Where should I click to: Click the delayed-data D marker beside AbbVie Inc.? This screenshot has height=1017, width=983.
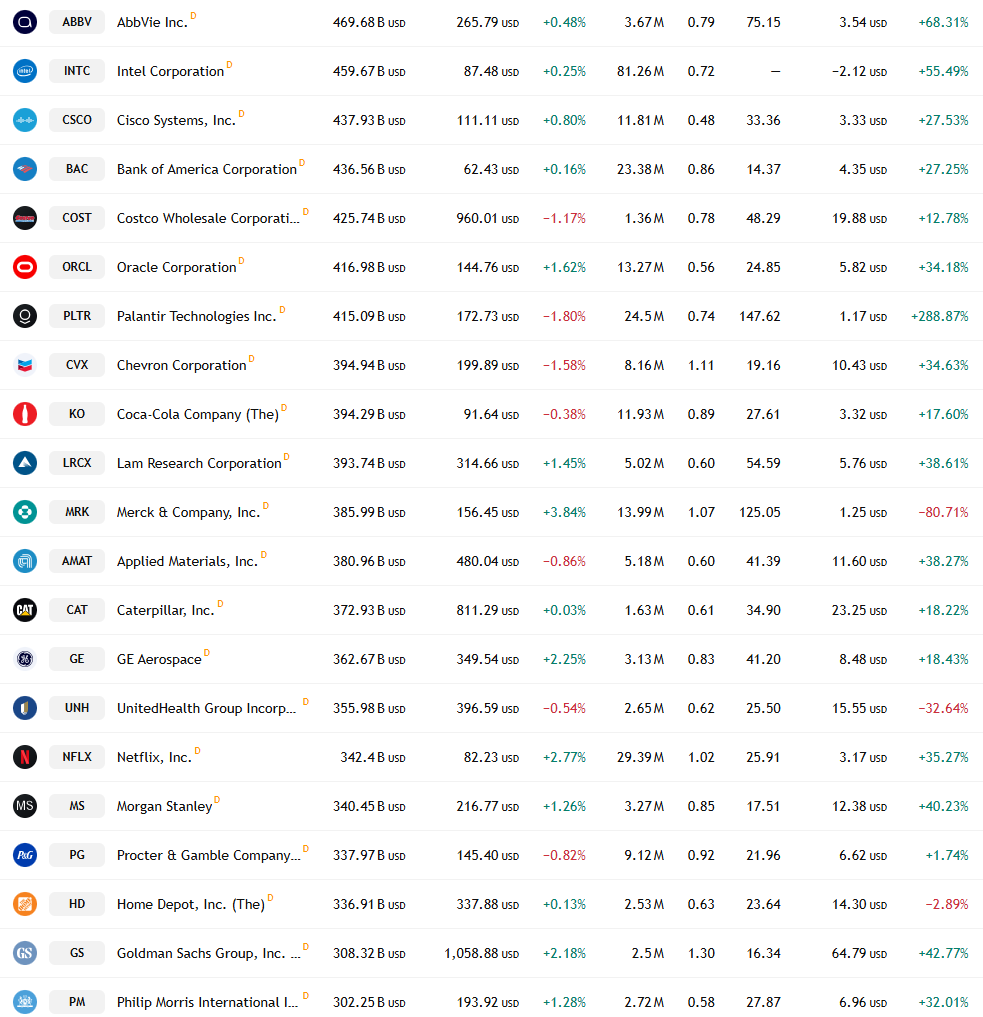point(193,16)
